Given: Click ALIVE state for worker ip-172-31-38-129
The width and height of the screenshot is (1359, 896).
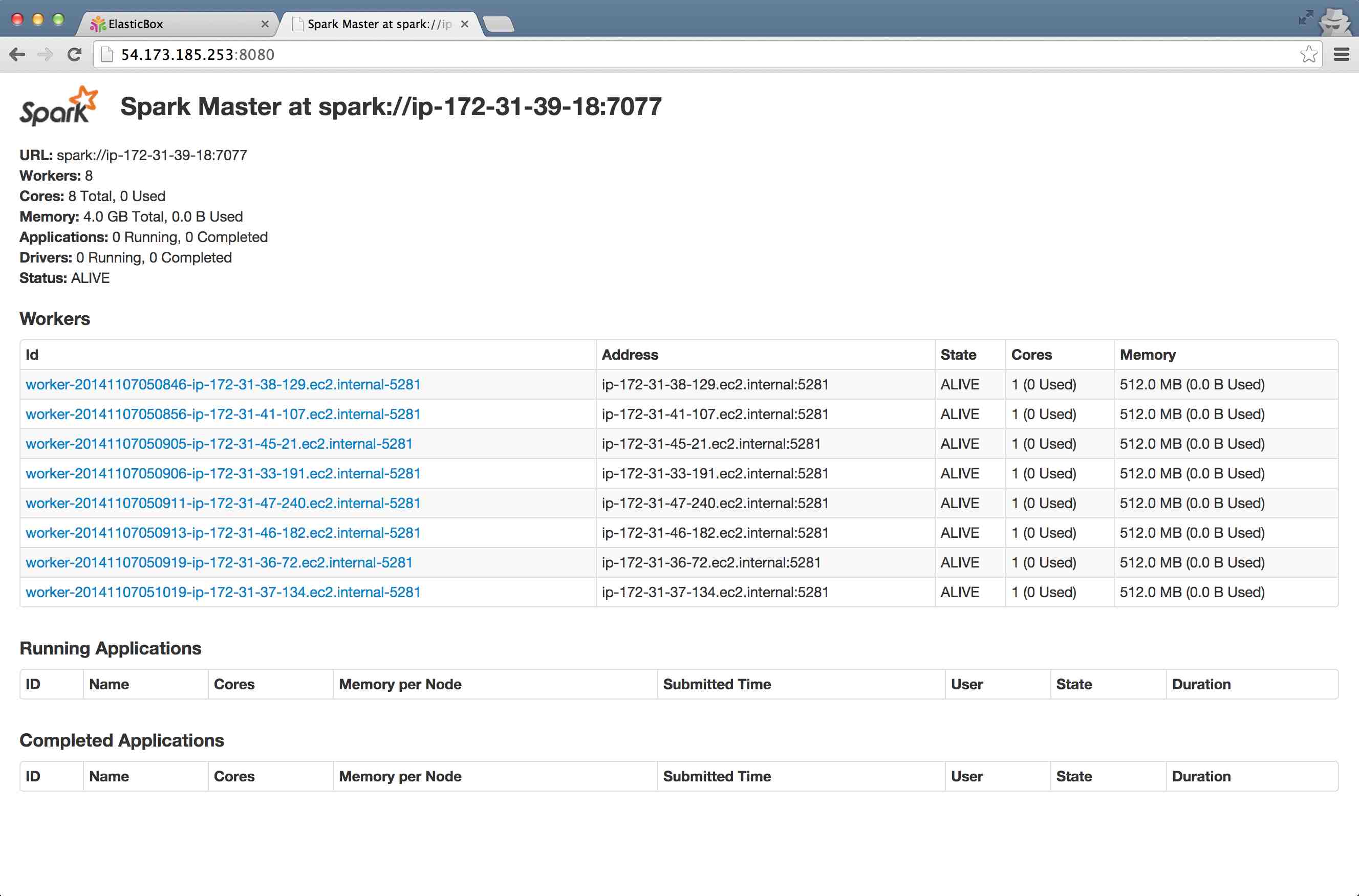Looking at the screenshot, I should (x=960, y=385).
